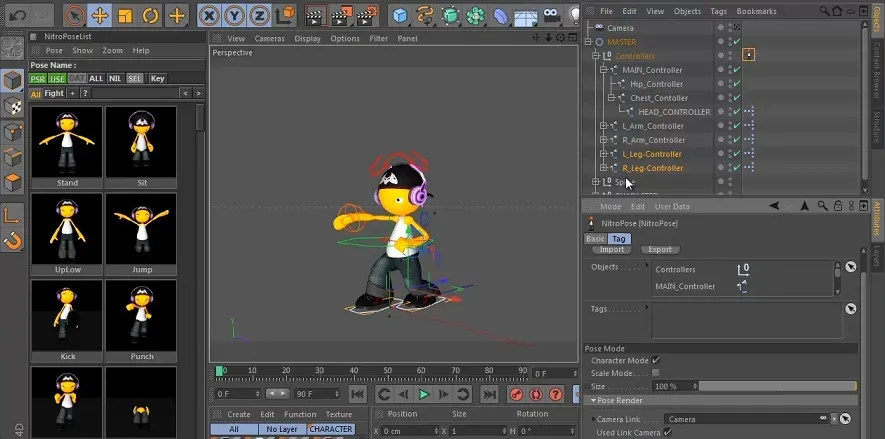Collapse the MAIN_Controller tree node
885x439 pixels.
603,70
